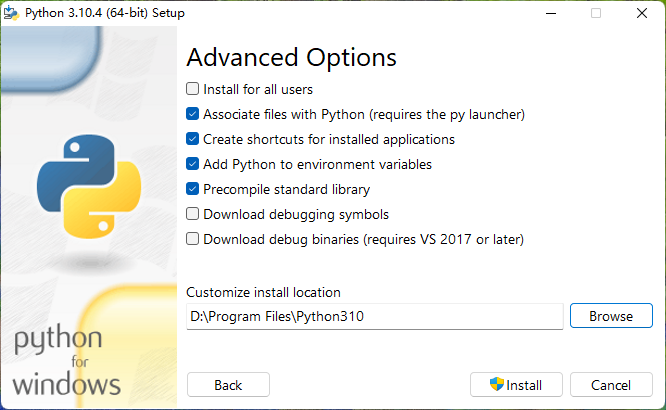Start installation with the Install button
The width and height of the screenshot is (666, 410).
(516, 385)
